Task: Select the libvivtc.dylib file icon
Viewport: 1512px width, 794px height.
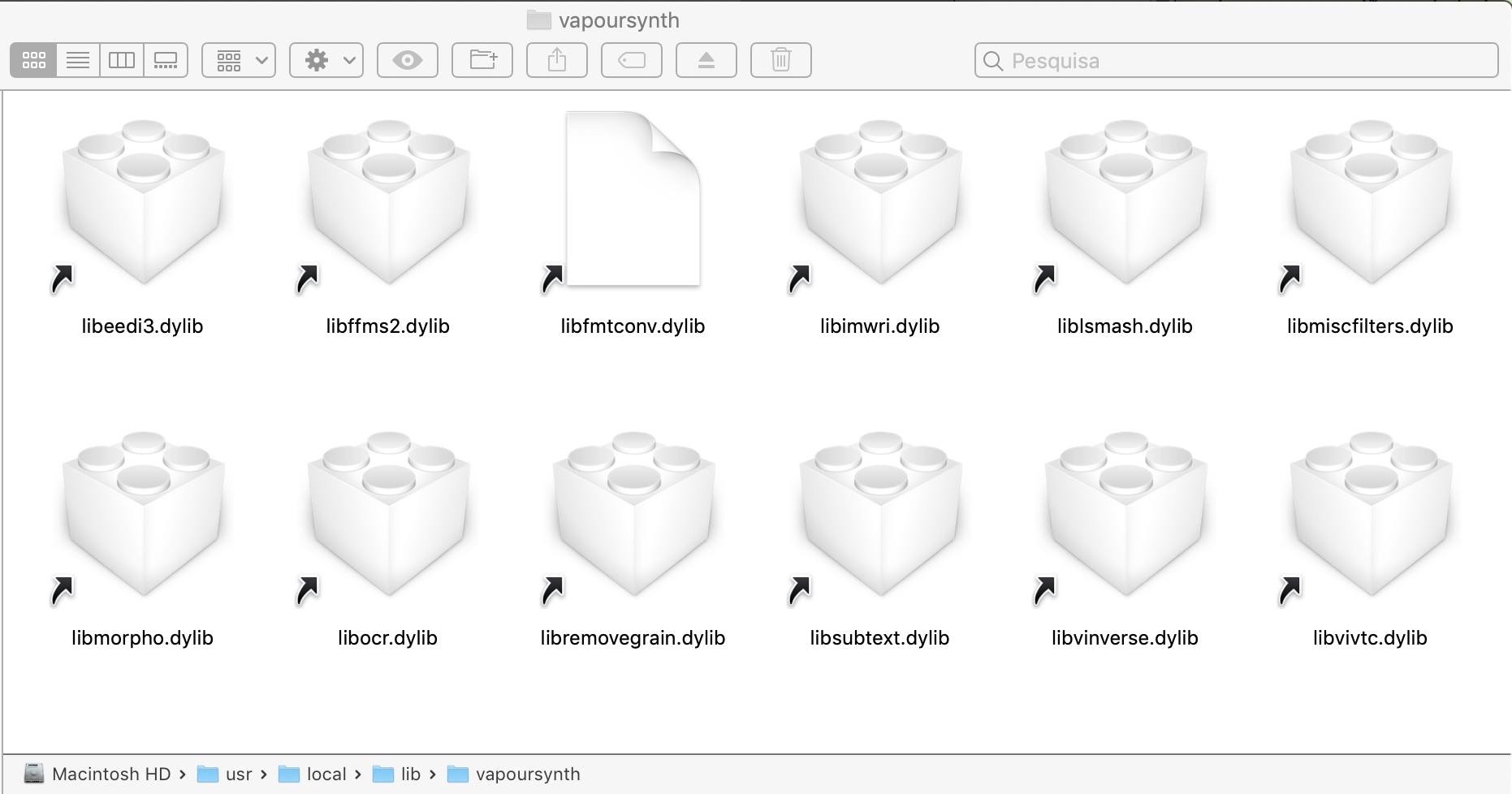Action: [x=1372, y=514]
